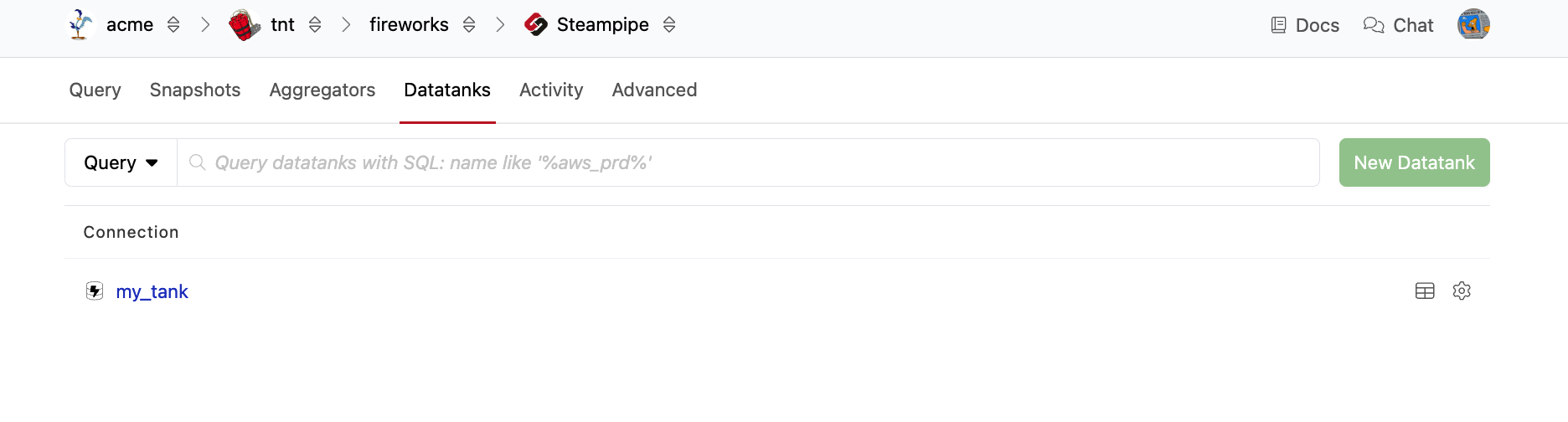This screenshot has width=1568, height=422.
Task: Expand the tnt switcher arrows
Action: pyautogui.click(x=315, y=24)
